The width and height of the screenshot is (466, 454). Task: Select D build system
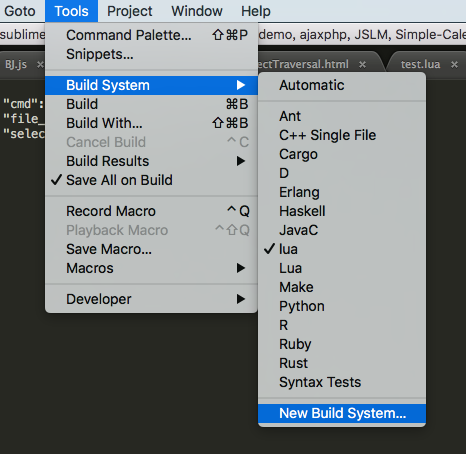tap(342, 173)
